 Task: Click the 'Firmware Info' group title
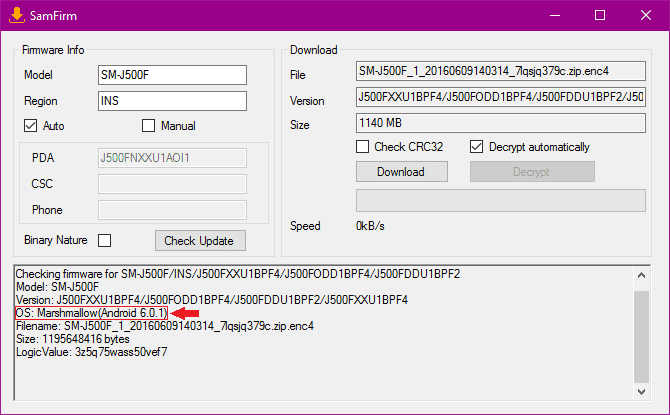click(53, 50)
